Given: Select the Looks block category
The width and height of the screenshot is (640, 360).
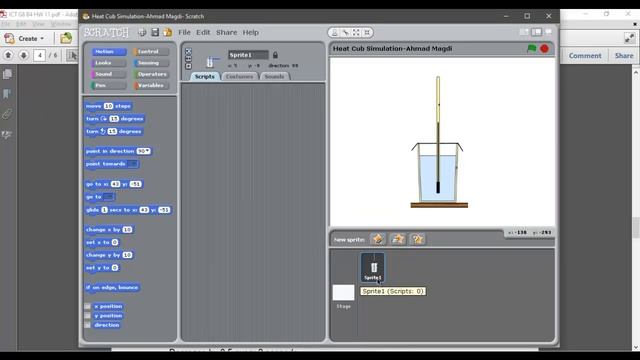Looking at the screenshot, I should click(x=109, y=63).
